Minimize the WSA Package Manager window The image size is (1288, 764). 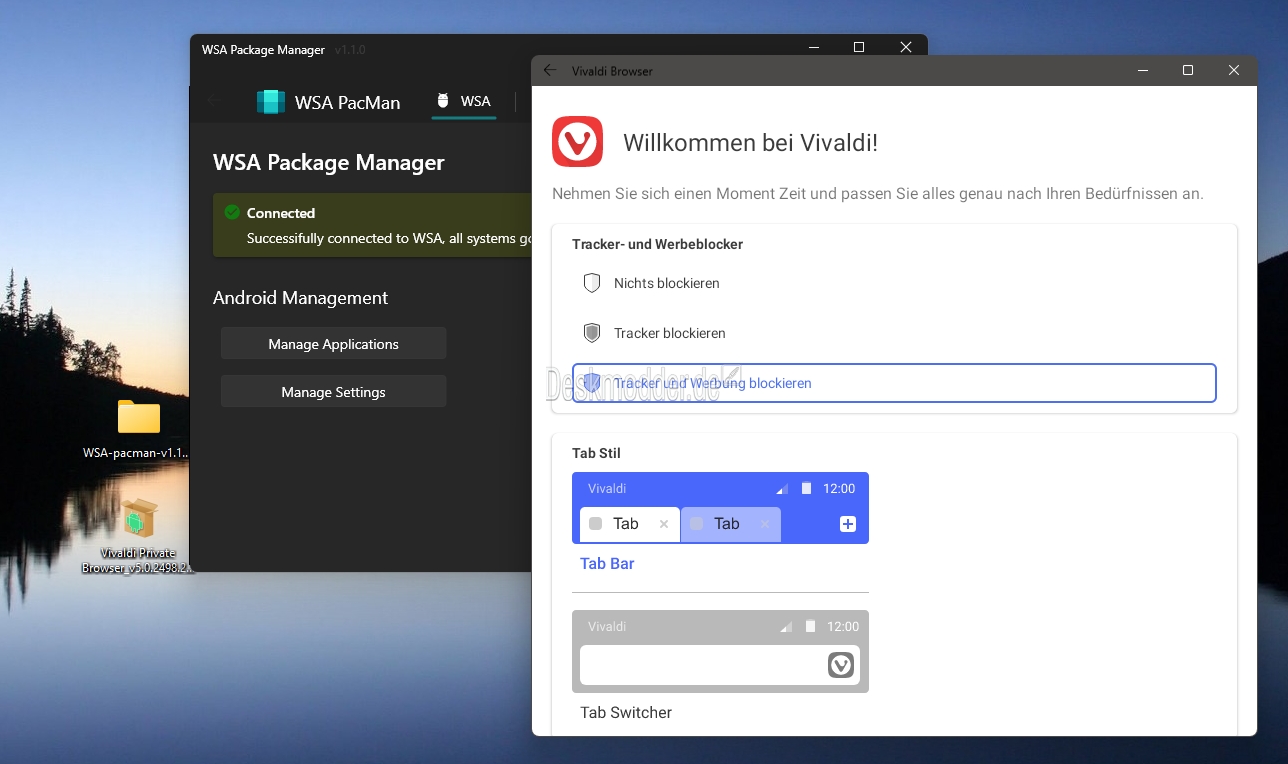click(x=812, y=47)
